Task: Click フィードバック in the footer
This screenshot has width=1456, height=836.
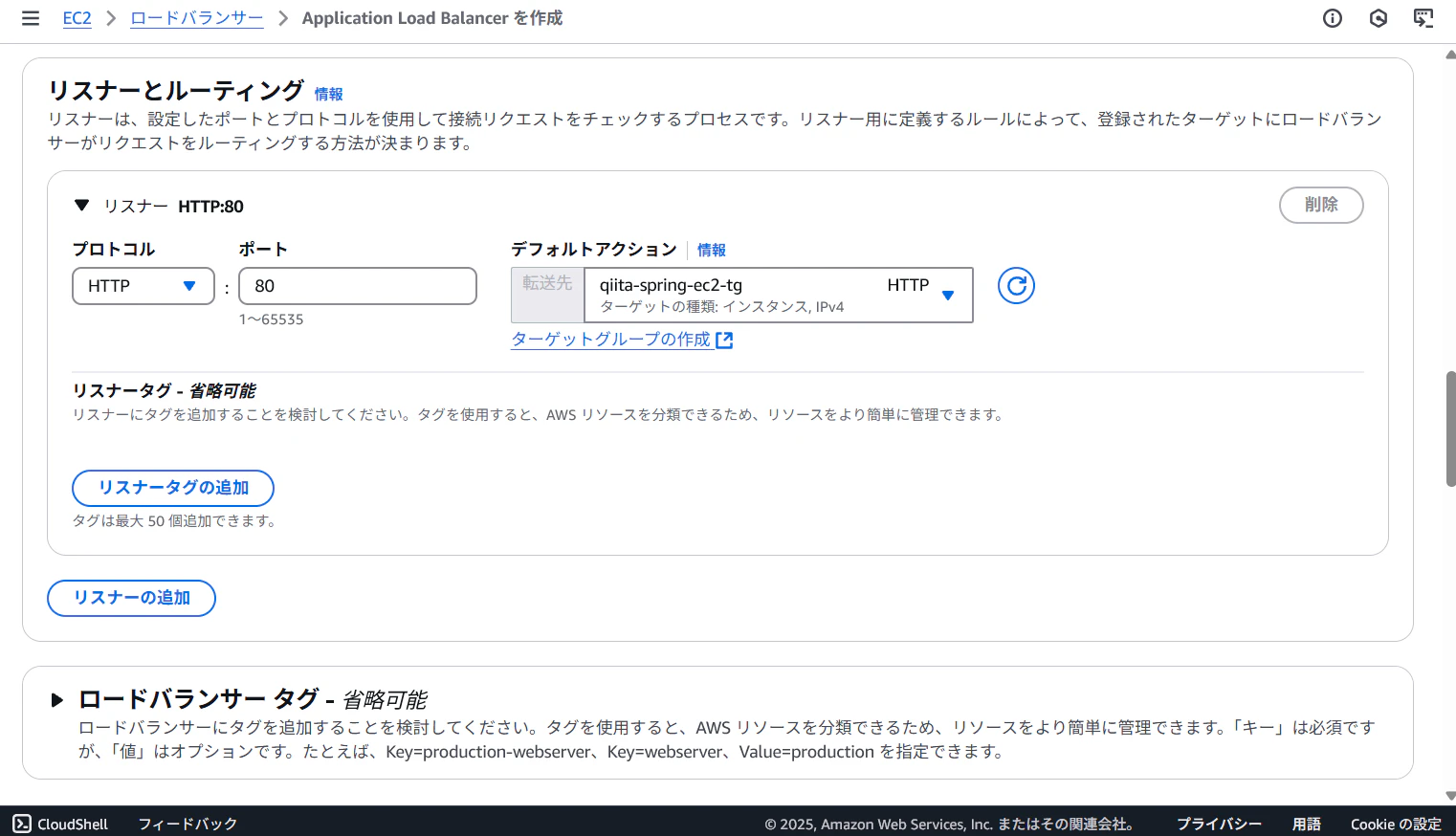Action: pos(188,824)
